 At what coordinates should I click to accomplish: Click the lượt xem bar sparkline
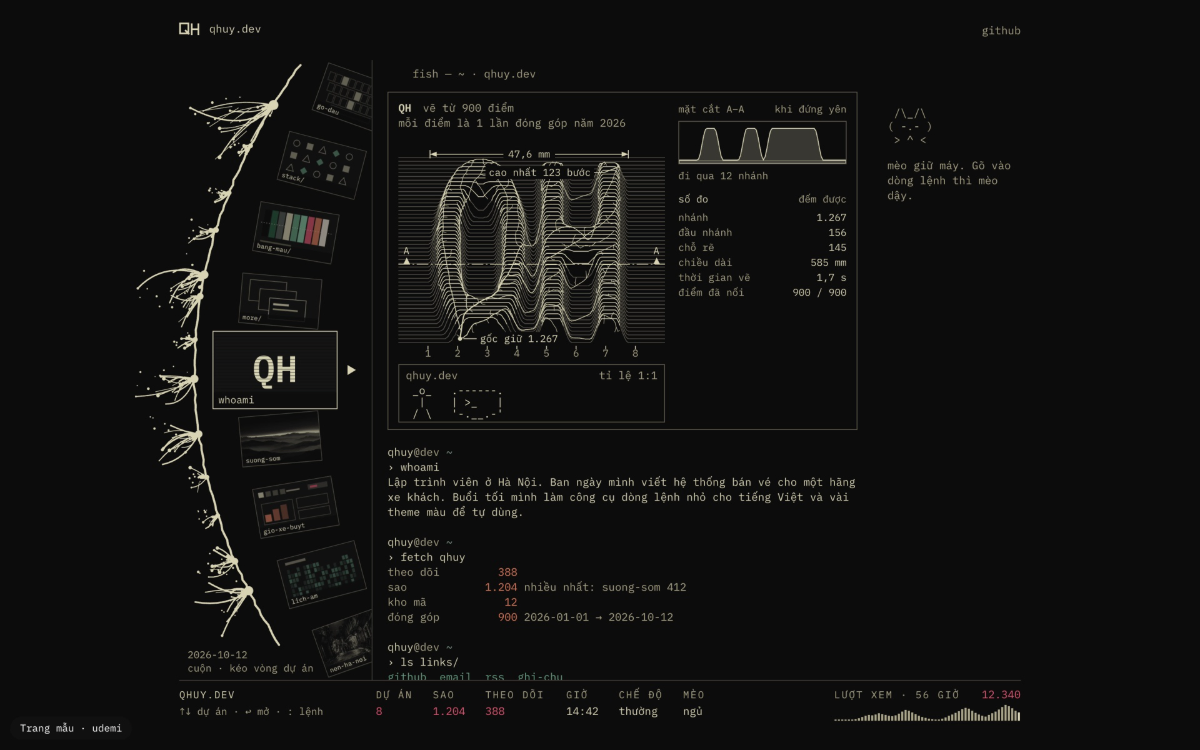pyautogui.click(x=927, y=713)
